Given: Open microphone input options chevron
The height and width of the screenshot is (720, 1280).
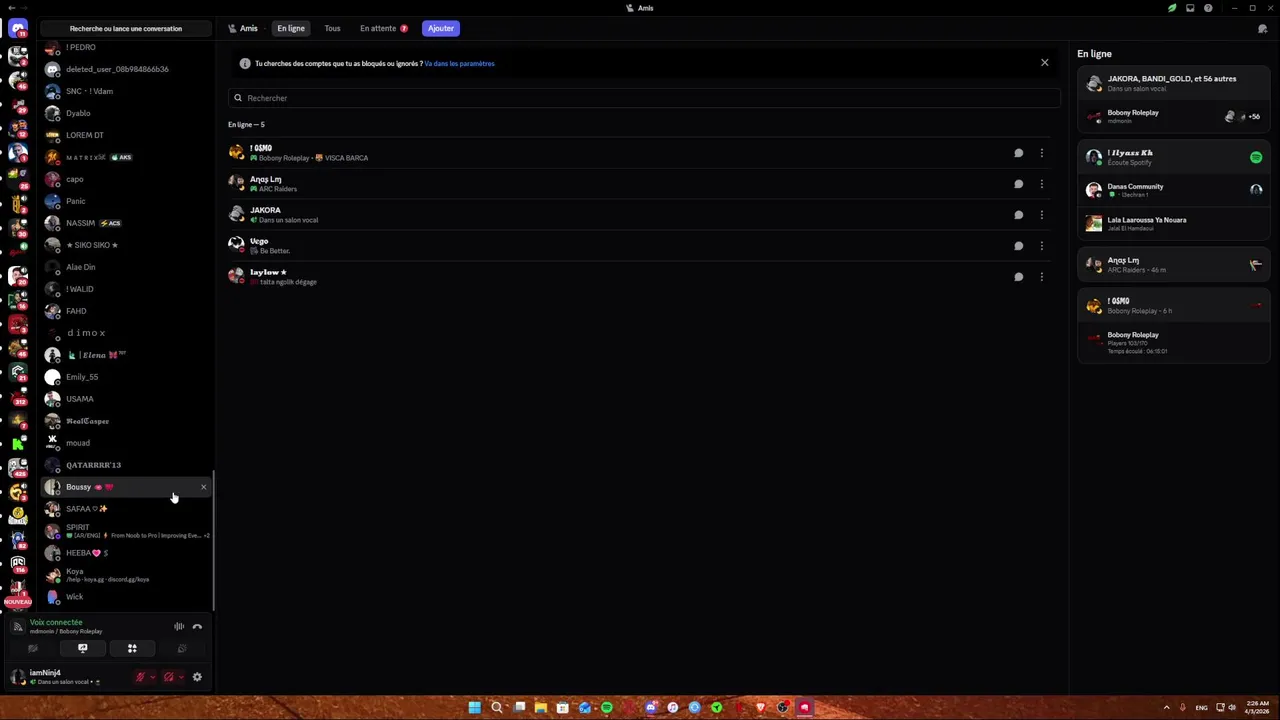Looking at the screenshot, I should (152, 677).
